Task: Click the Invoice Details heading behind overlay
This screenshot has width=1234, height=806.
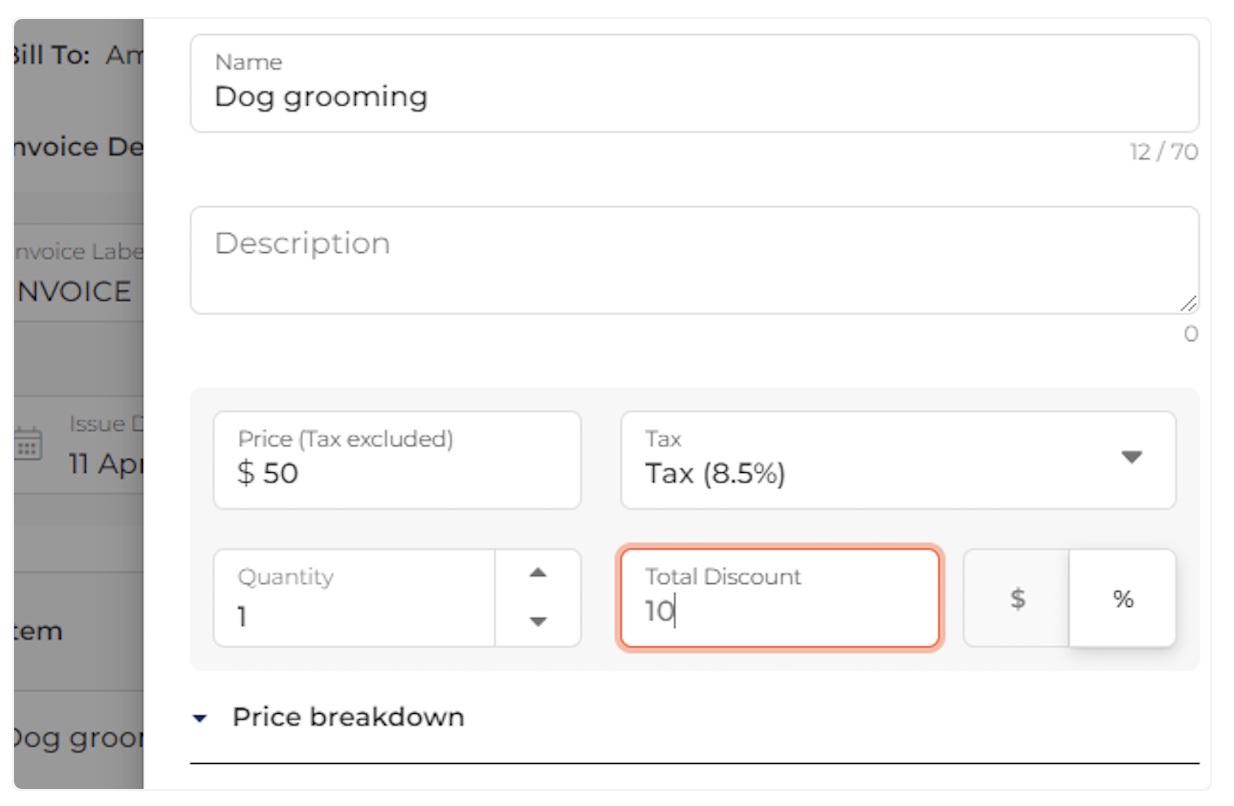Action: coord(78,147)
